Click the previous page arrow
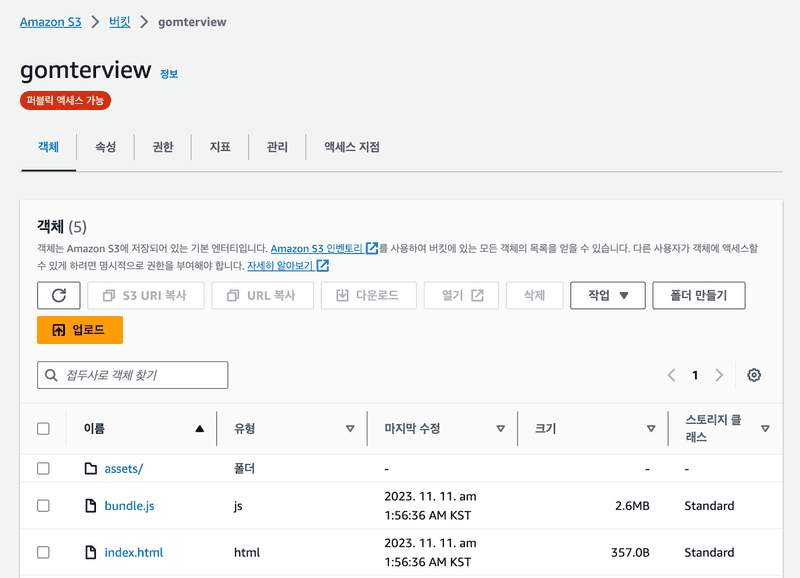 672,375
